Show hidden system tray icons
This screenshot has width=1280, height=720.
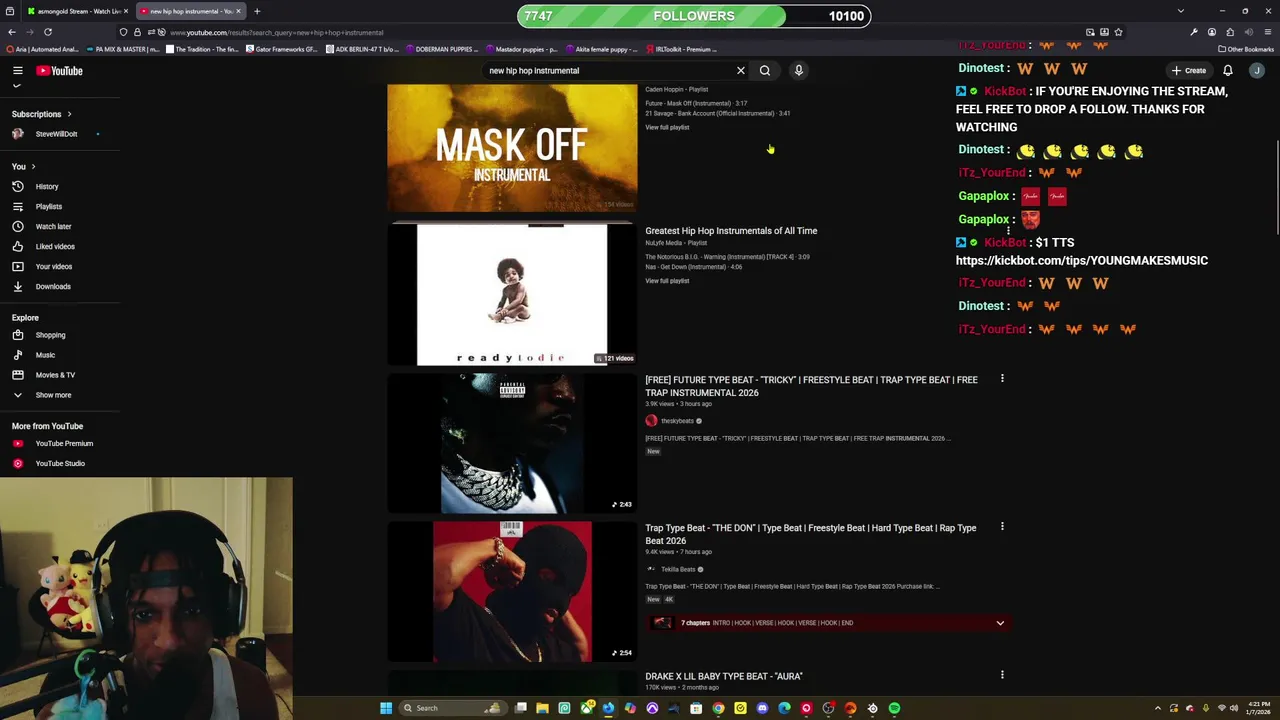point(1158,708)
